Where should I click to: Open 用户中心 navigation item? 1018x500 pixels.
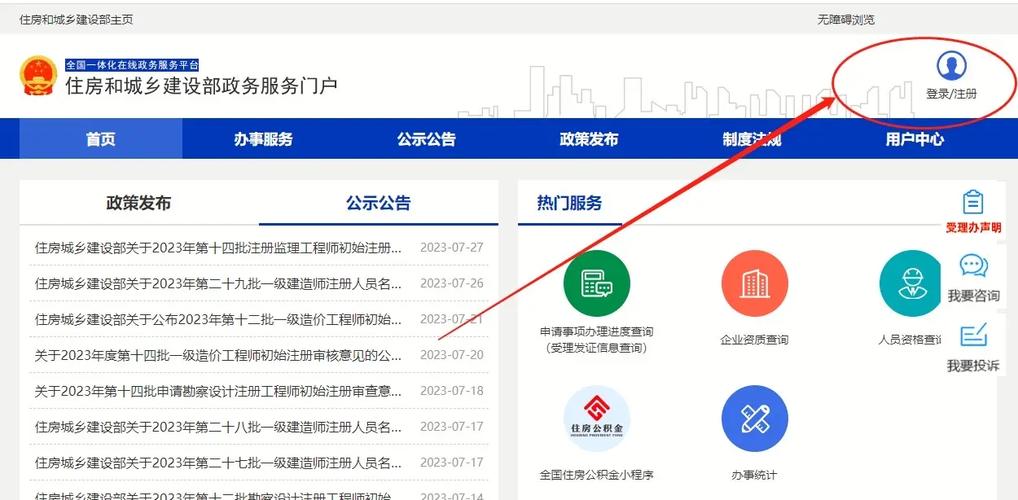click(915, 139)
